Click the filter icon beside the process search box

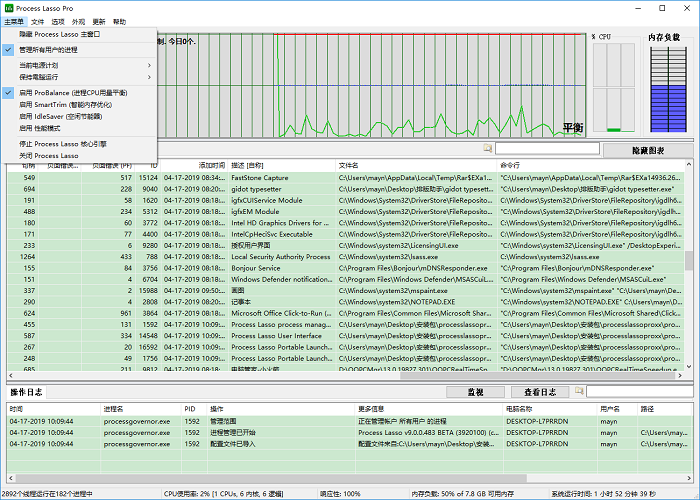coord(488,148)
